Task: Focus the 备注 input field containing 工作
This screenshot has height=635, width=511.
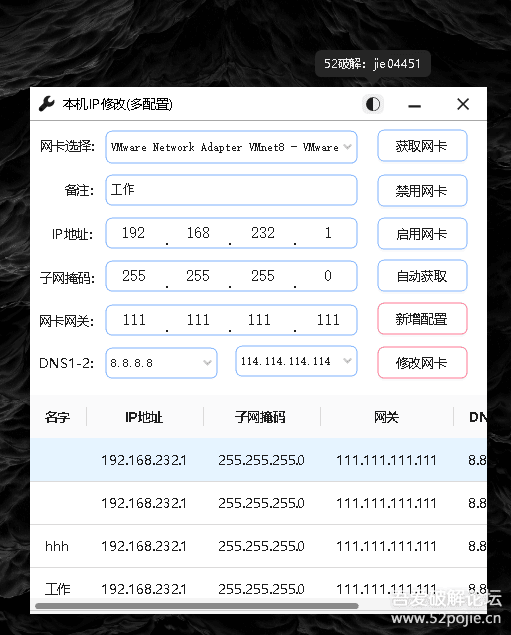Action: pos(231,190)
